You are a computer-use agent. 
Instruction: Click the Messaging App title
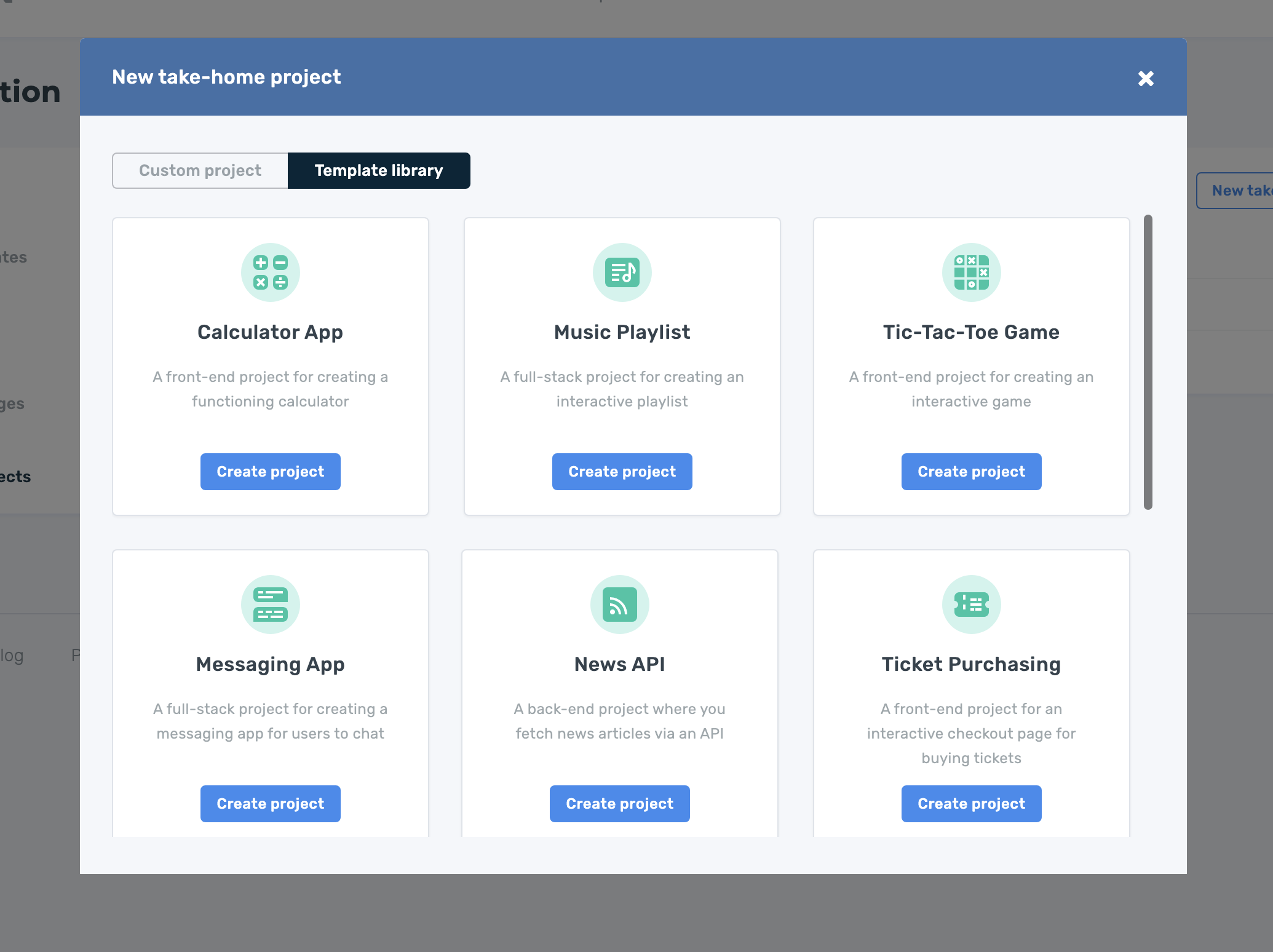(271, 664)
